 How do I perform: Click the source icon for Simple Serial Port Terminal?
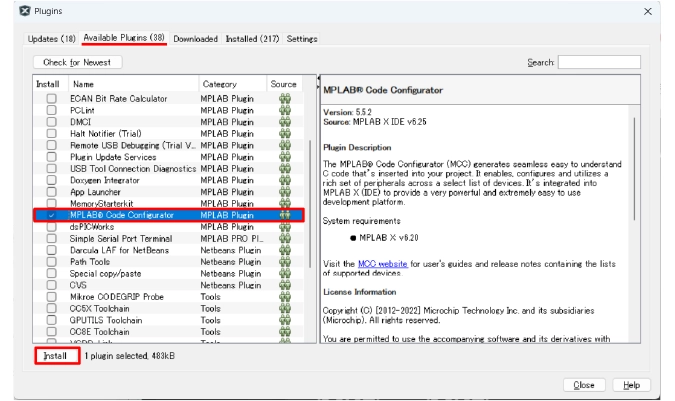tap(284, 238)
